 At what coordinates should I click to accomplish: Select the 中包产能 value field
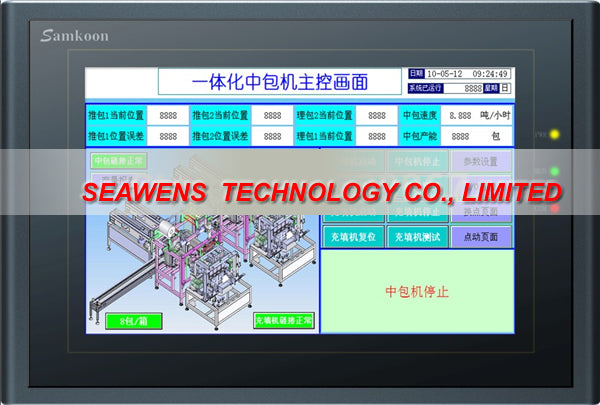[x=459, y=136]
